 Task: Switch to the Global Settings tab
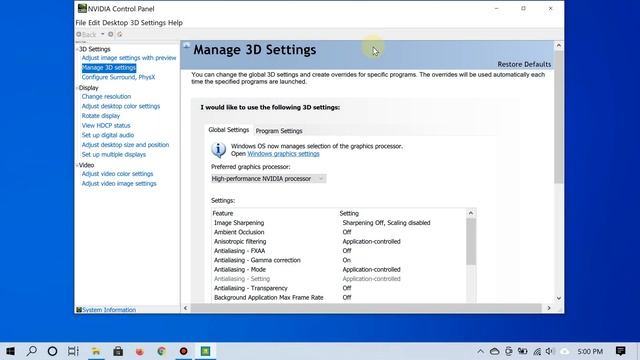tap(229, 130)
